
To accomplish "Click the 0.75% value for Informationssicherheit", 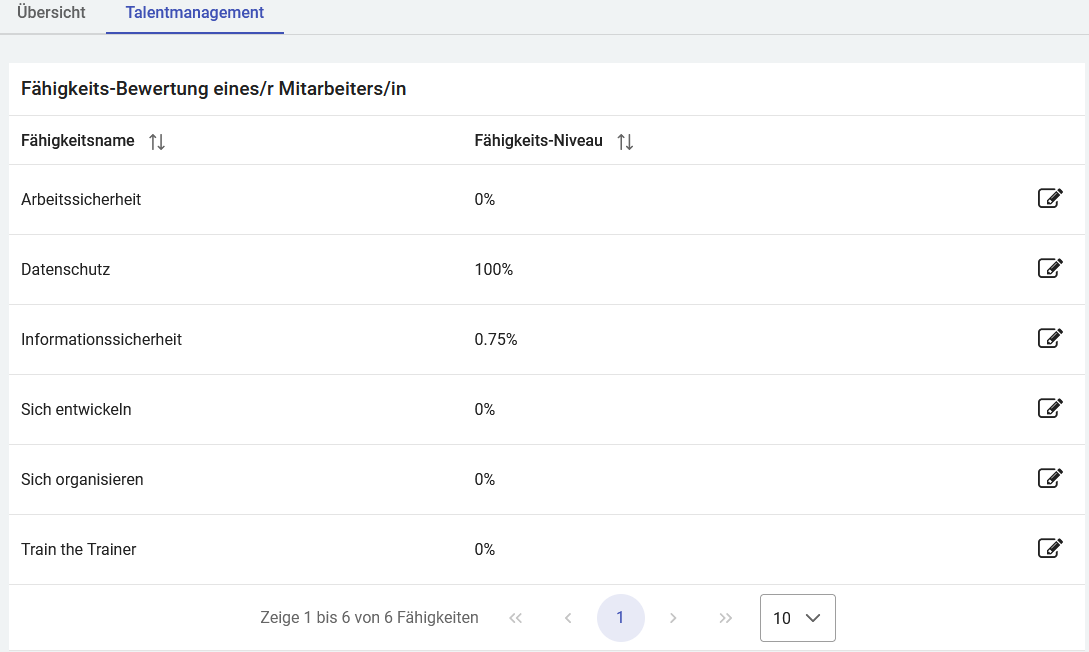I will pyautogui.click(x=496, y=339).
